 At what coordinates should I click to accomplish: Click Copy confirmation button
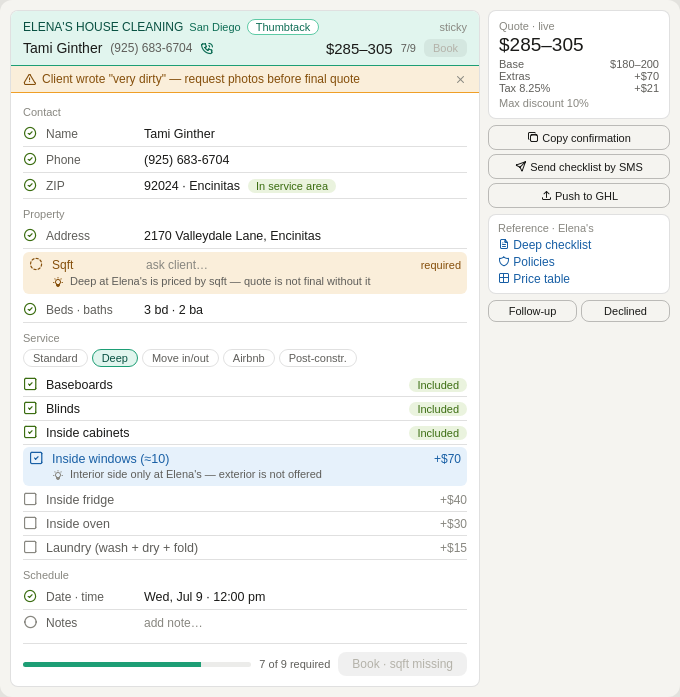click(579, 138)
